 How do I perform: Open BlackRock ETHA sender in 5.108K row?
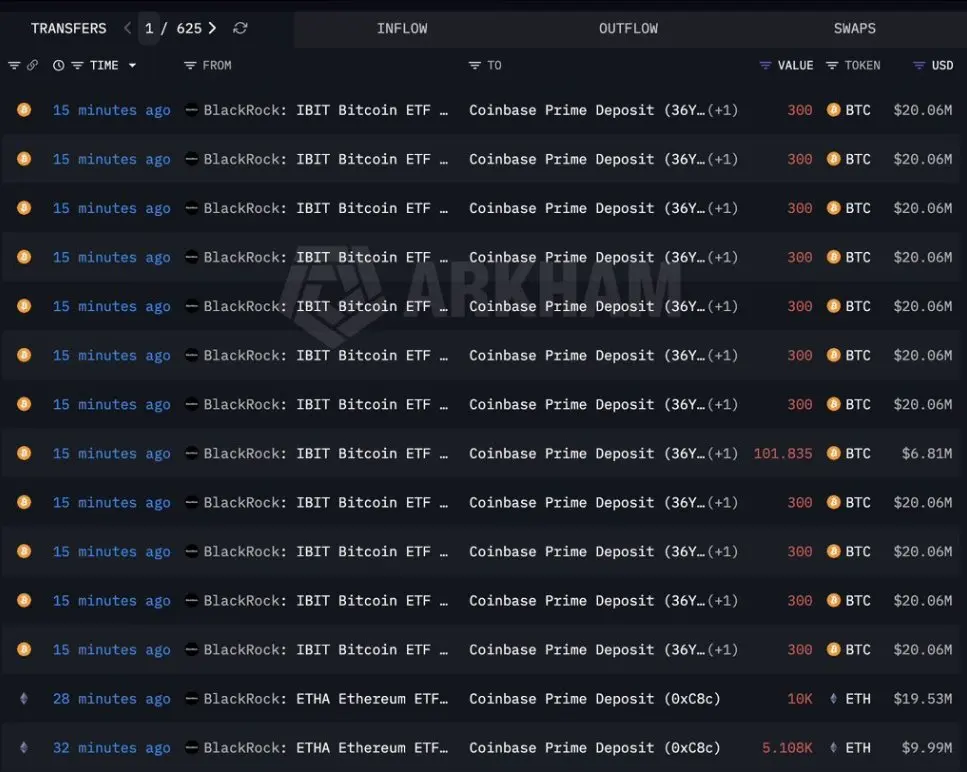tap(326, 748)
